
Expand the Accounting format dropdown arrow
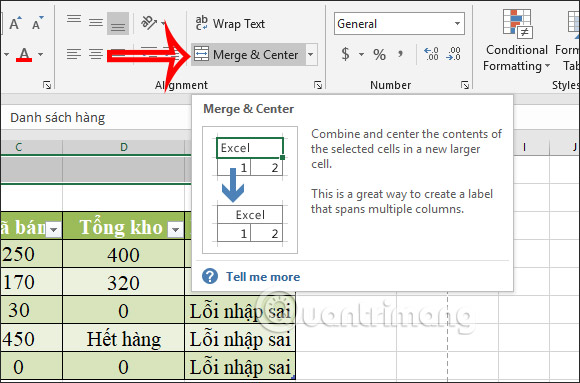(x=361, y=55)
